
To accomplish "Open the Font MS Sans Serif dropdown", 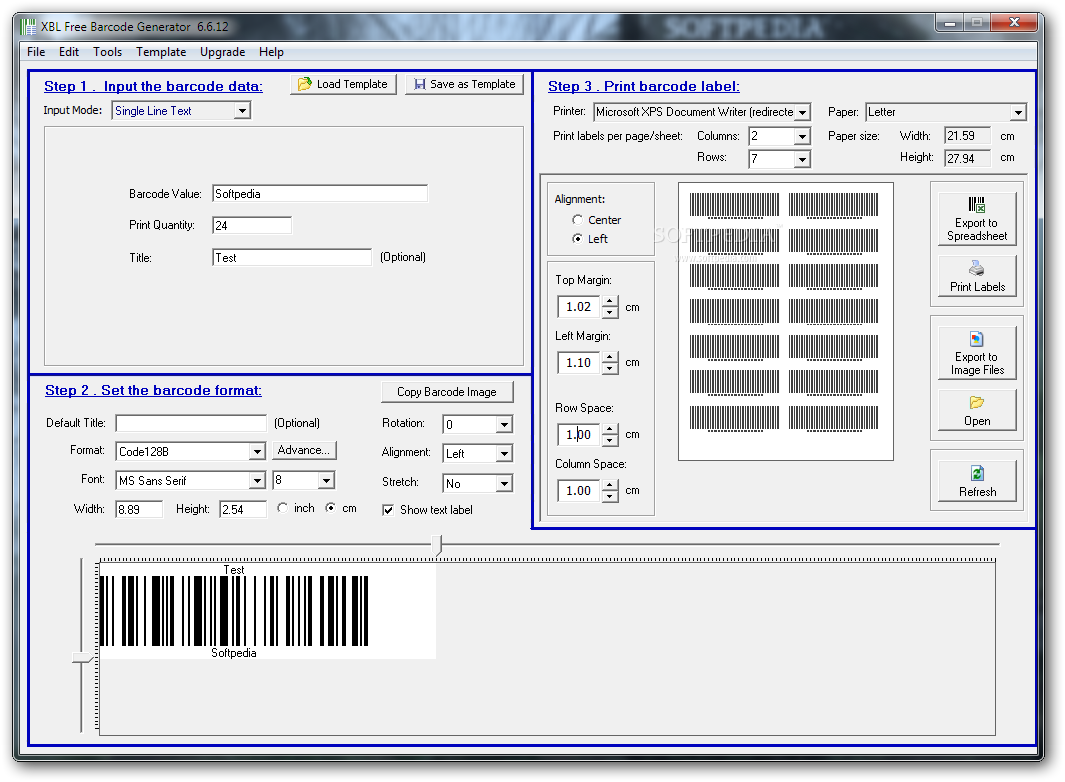I will point(257,480).
